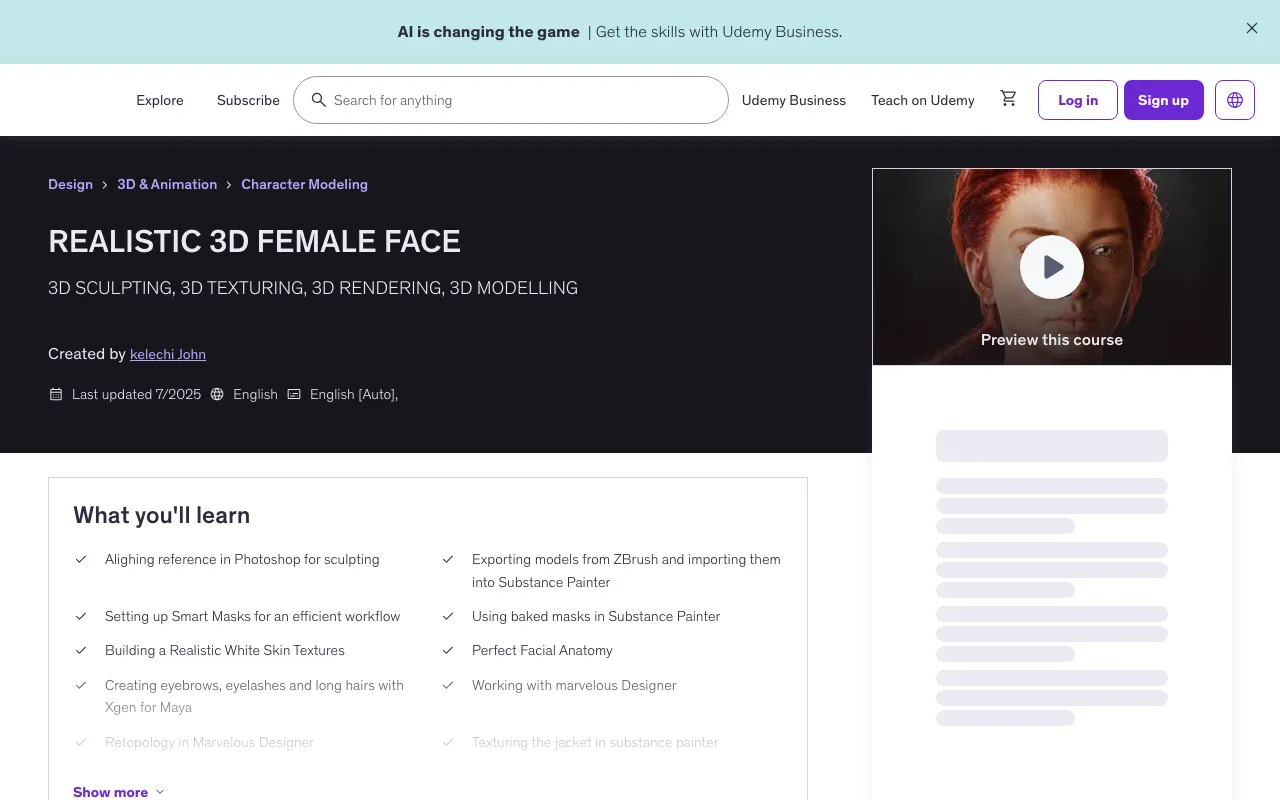The image size is (1280, 800).
Task: Click the Sign up button
Action: coord(1163,100)
